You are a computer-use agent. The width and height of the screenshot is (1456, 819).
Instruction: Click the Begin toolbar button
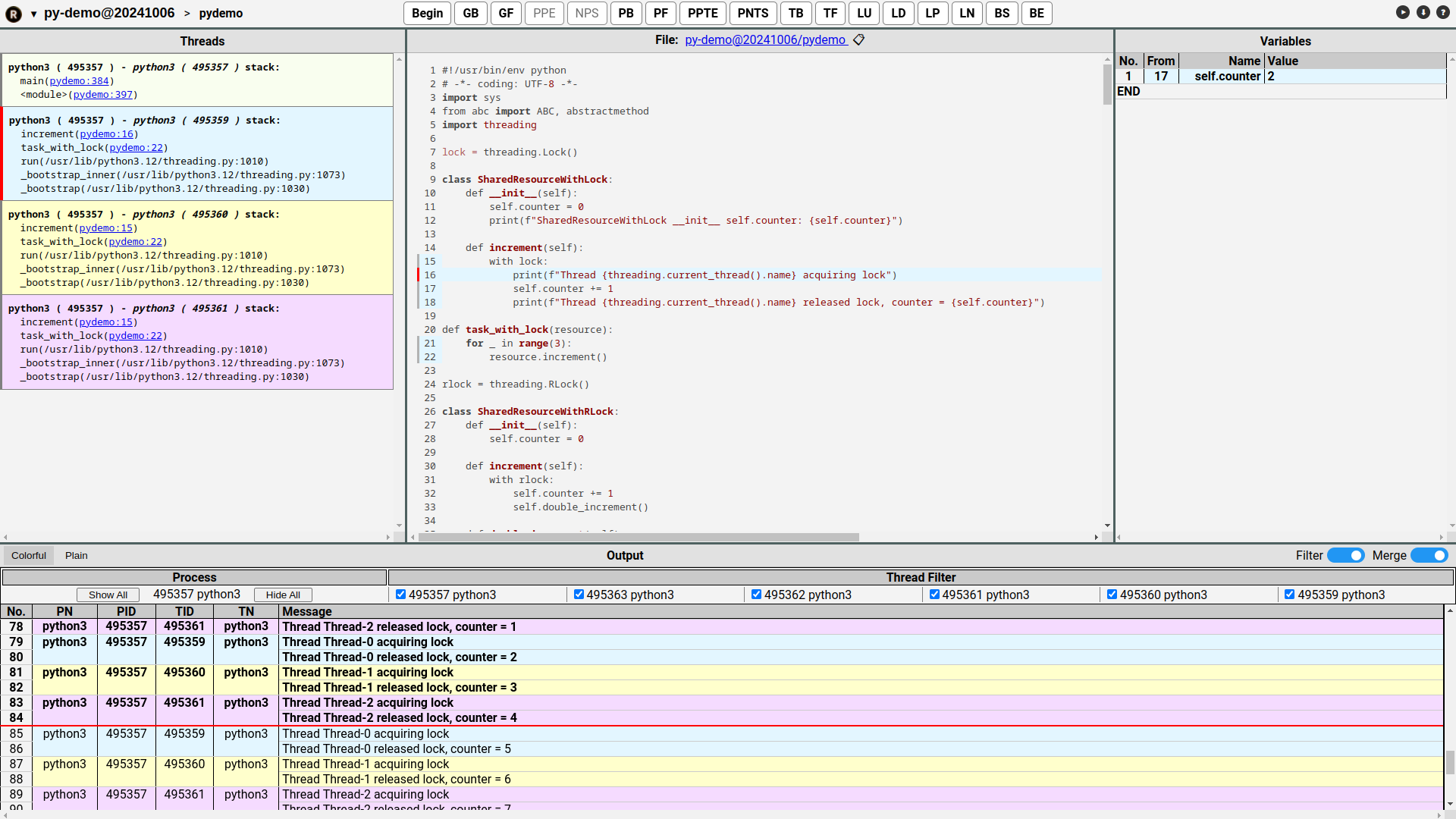pos(428,13)
